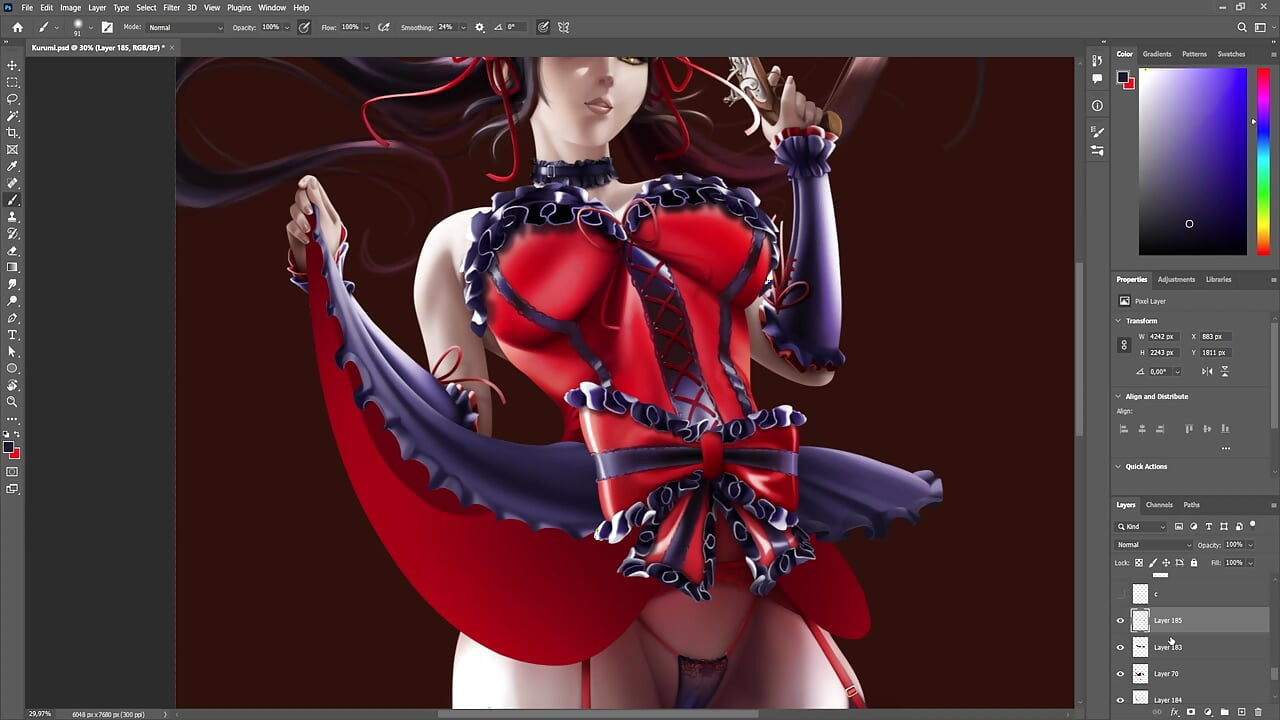This screenshot has height=720, width=1280.
Task: Click more align options ellipsis
Action: tap(1225, 448)
